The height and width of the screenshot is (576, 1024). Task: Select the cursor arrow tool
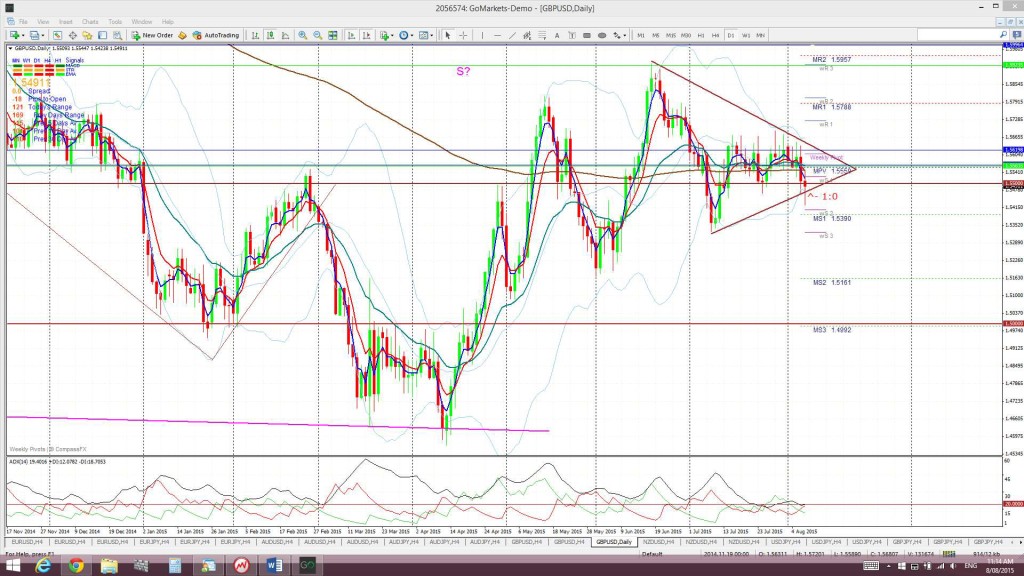(448, 35)
